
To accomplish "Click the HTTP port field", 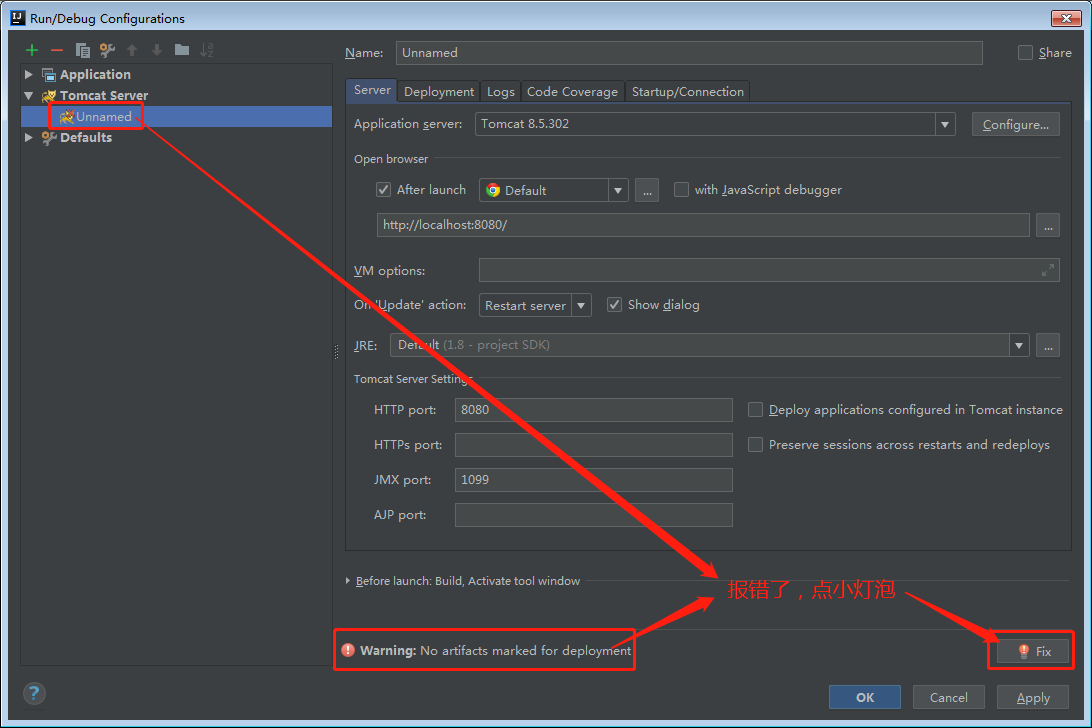I will click(x=594, y=410).
